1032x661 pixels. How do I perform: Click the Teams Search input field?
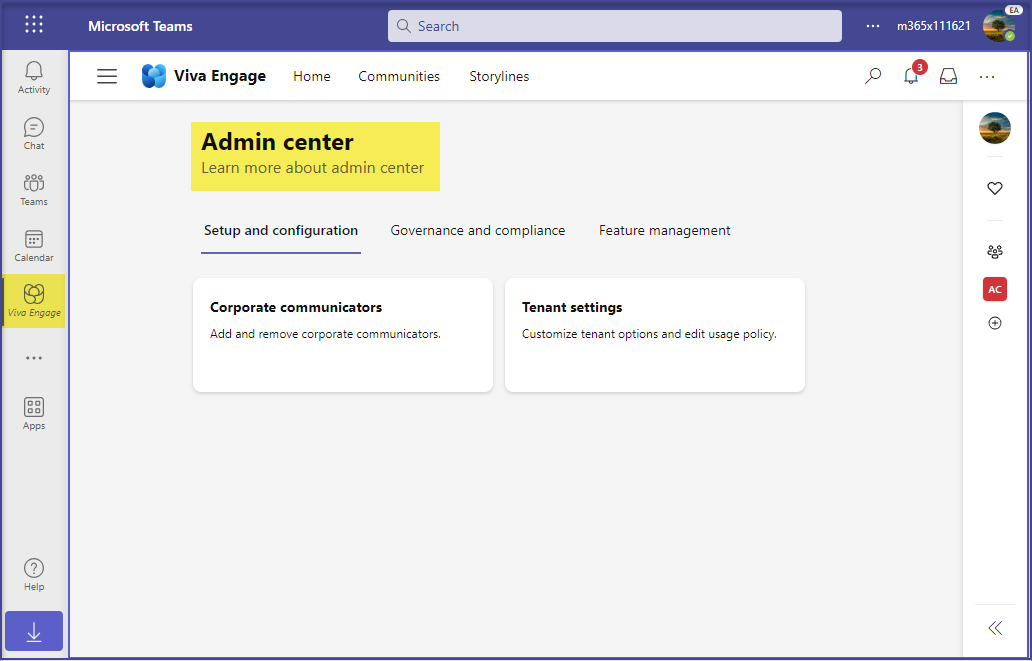click(x=614, y=26)
